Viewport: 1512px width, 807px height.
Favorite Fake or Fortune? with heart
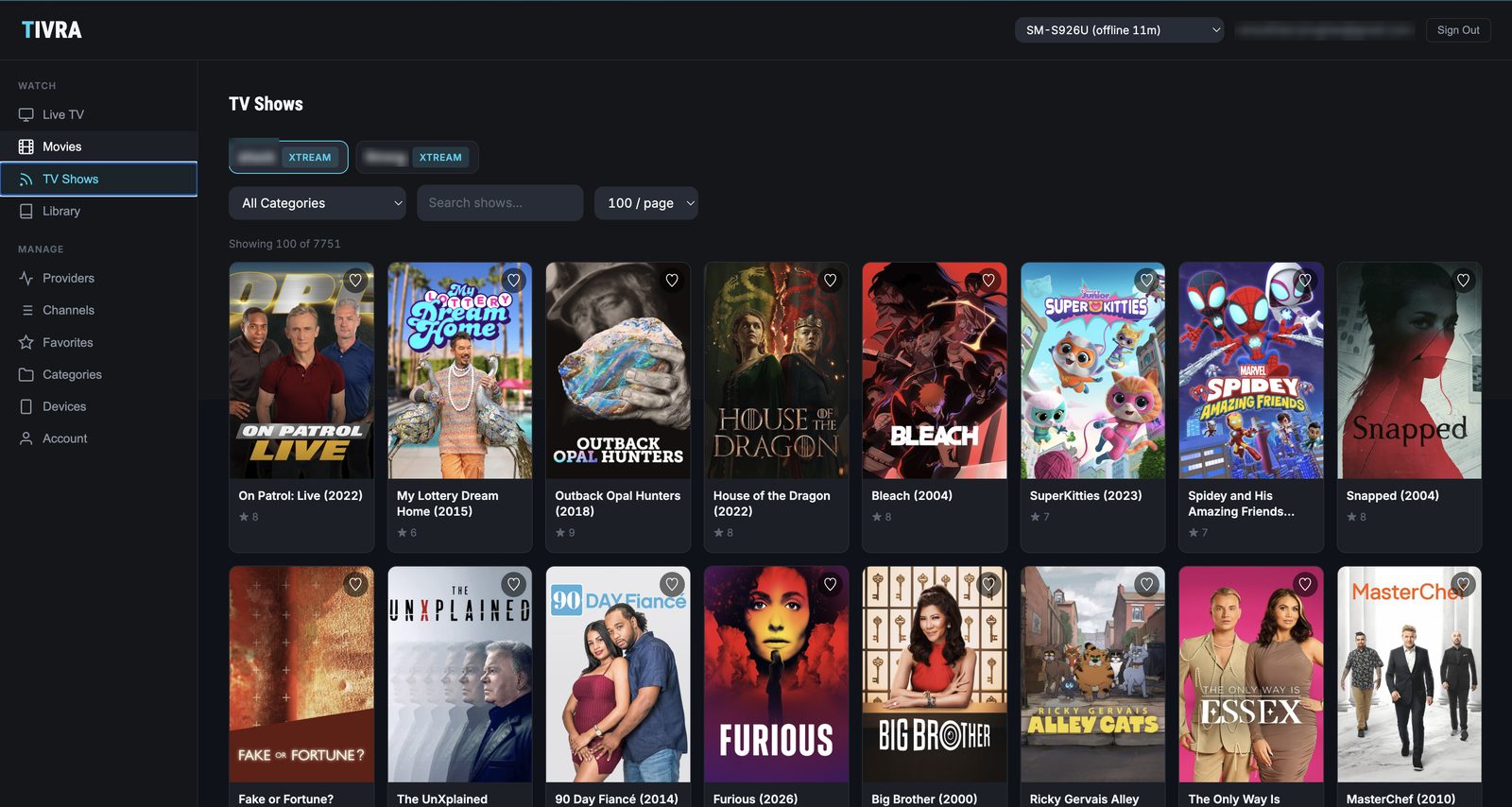pos(355,584)
